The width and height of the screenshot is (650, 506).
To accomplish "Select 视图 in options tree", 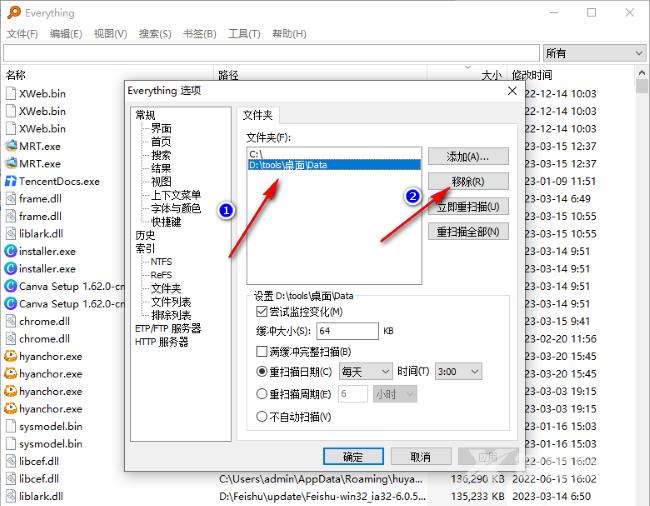I will pyautogui.click(x=161, y=182).
